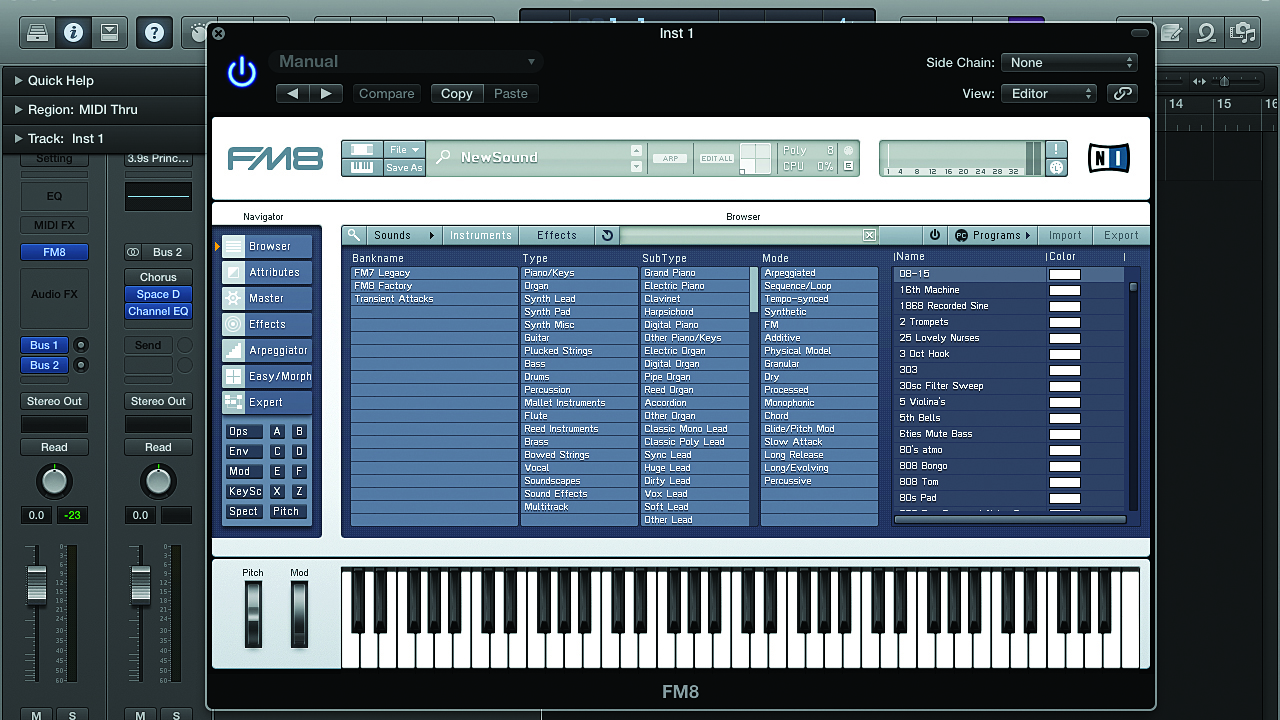Open the Programs dropdown
The width and height of the screenshot is (1280, 720).
(993, 235)
